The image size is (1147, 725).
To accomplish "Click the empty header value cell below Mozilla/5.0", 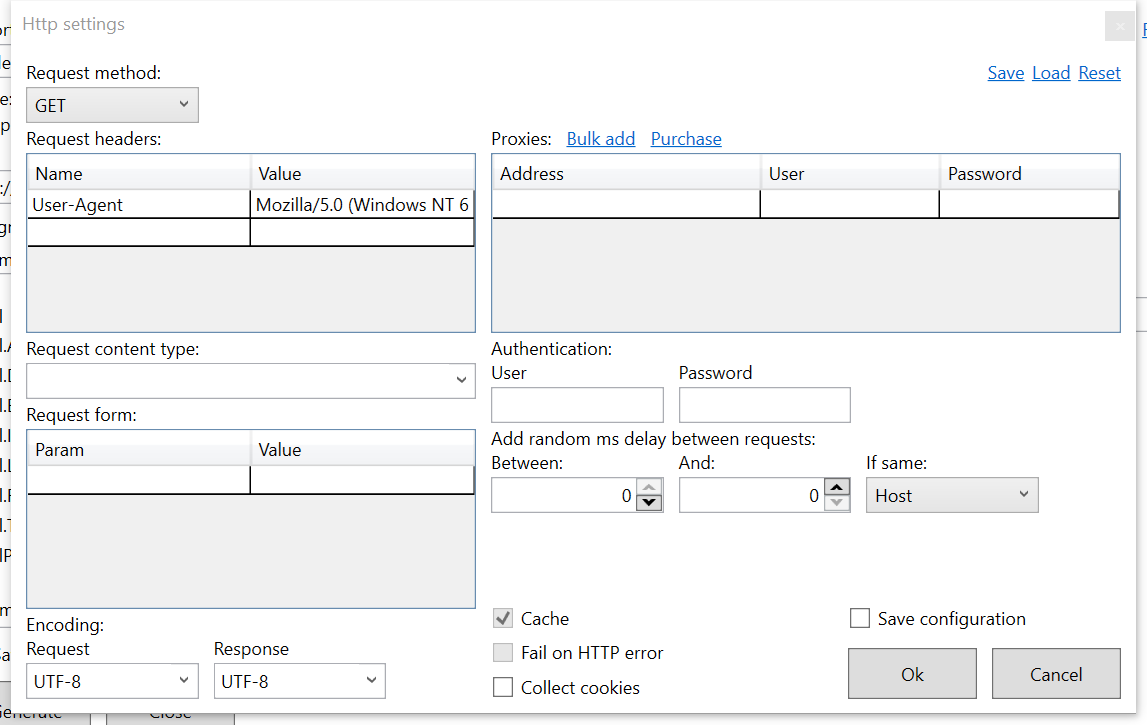I will click(362, 232).
